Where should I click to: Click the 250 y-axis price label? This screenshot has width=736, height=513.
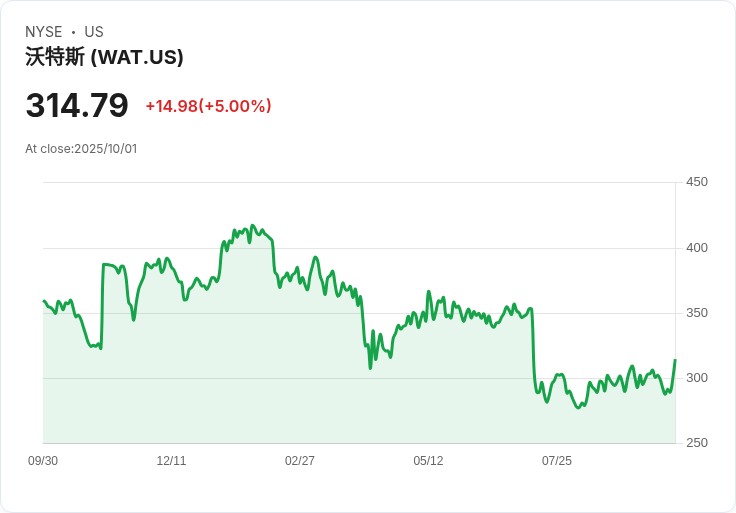point(696,443)
